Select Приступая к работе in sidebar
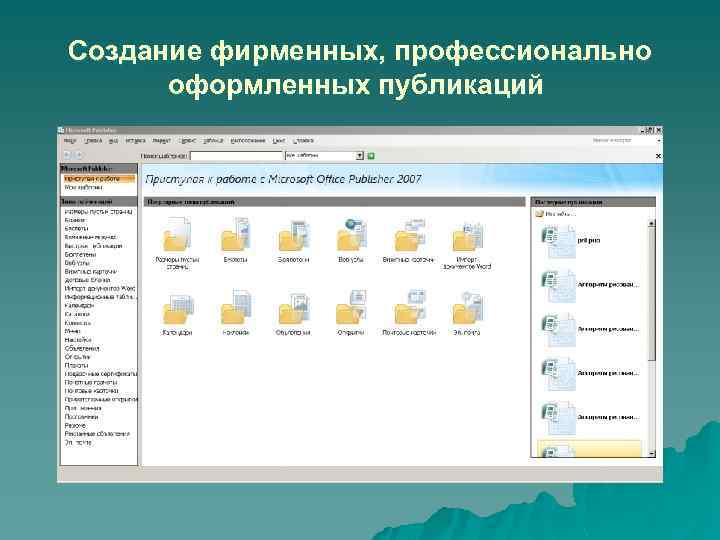The height and width of the screenshot is (540, 720). pyautogui.click(x=99, y=179)
